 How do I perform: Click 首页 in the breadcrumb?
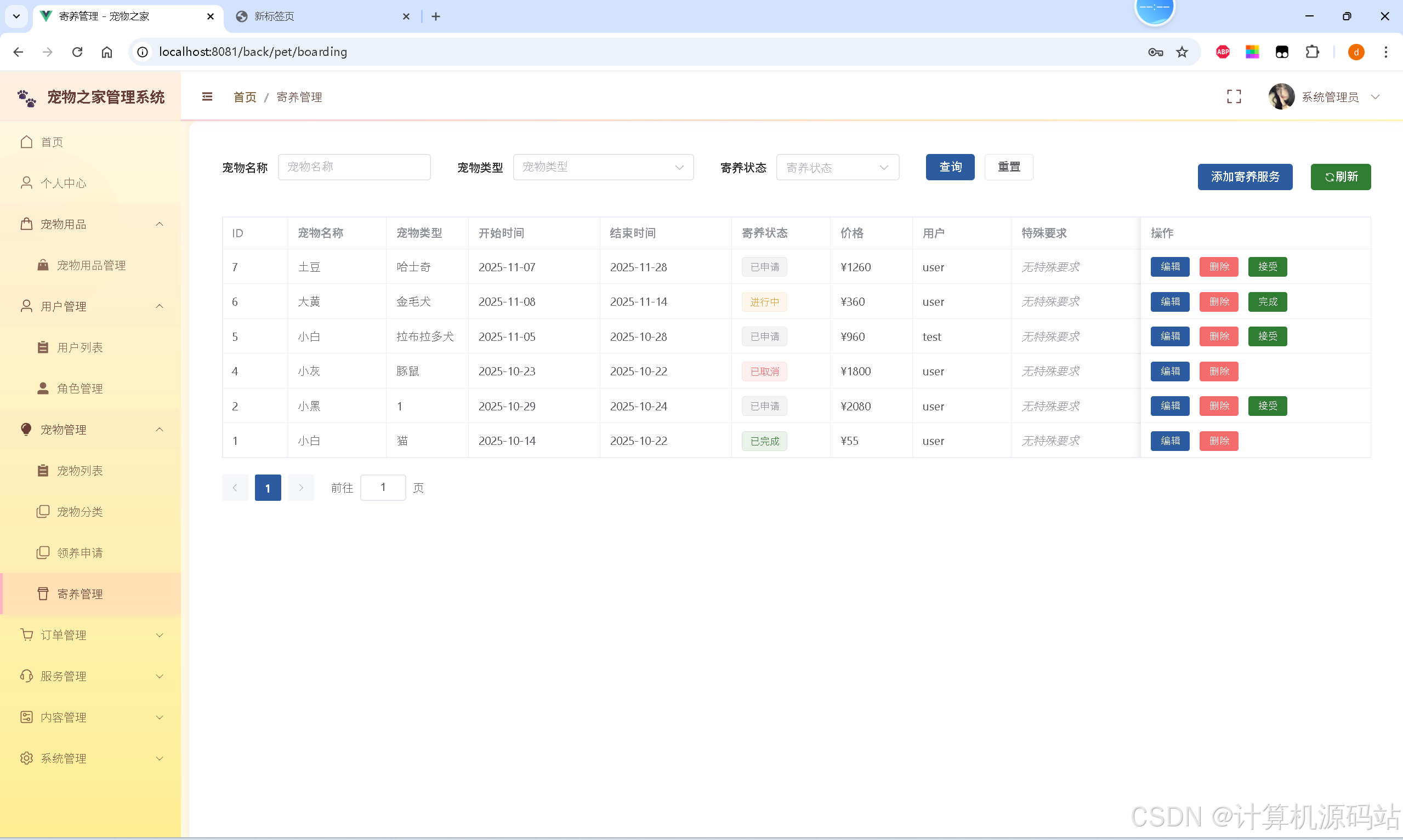tap(245, 98)
